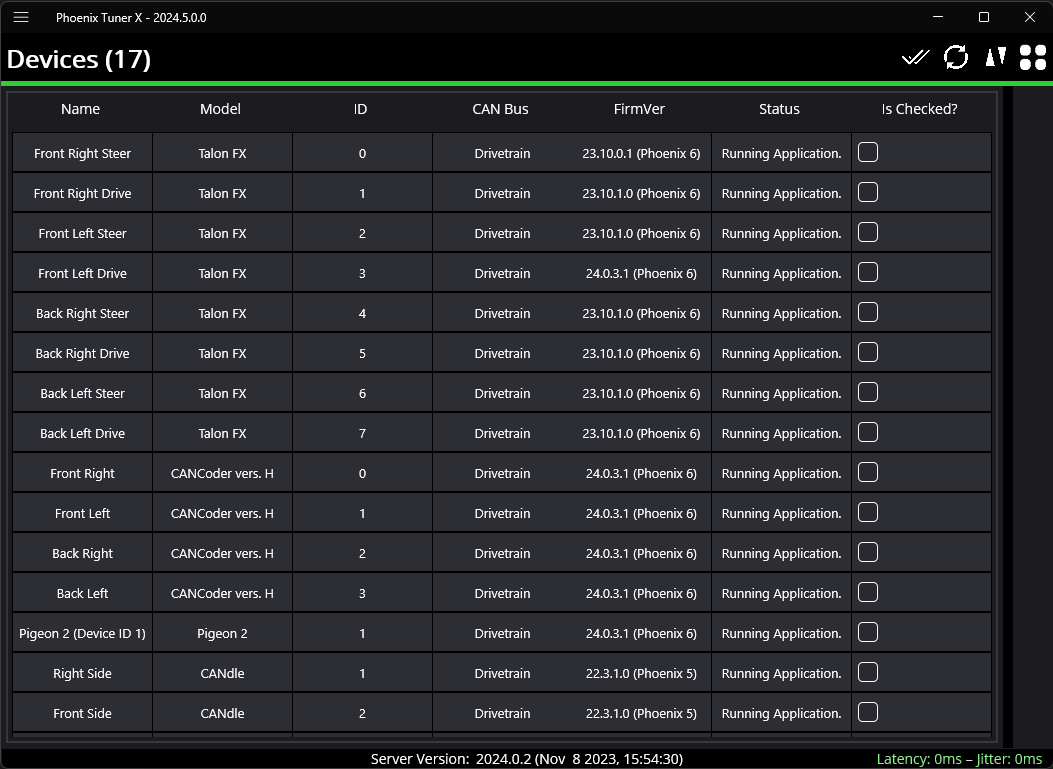Click Right Side's 22.3.1.0 (Phoenix 5) cell
Screen dimensions: 1053x769
pyautogui.click(x=641, y=673)
